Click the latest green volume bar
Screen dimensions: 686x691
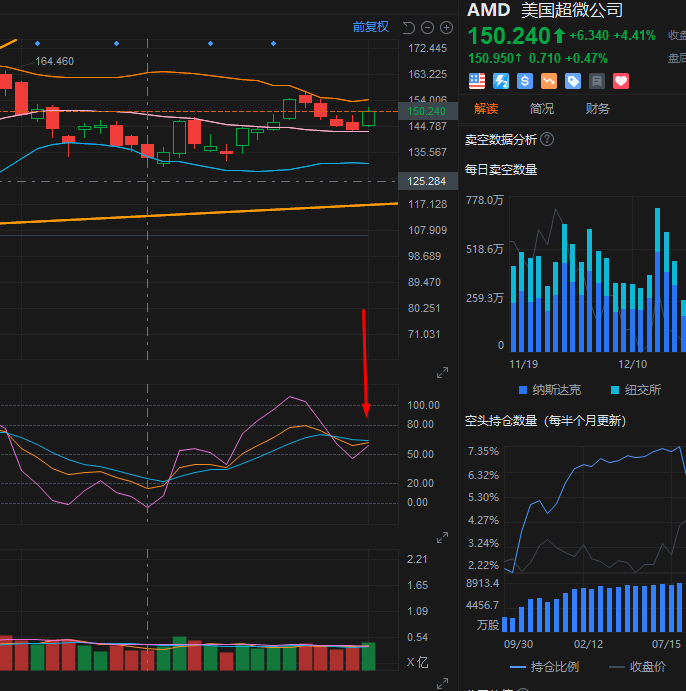pos(368,657)
